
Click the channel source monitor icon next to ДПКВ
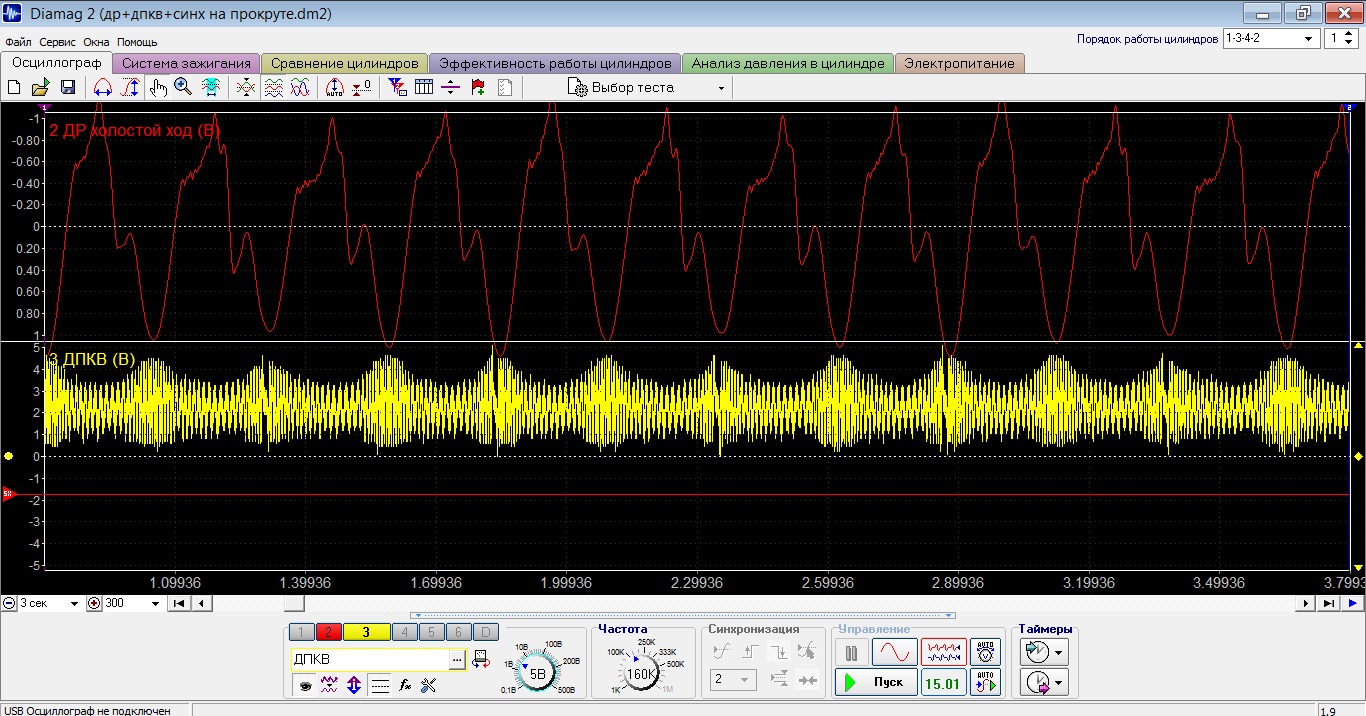480,659
